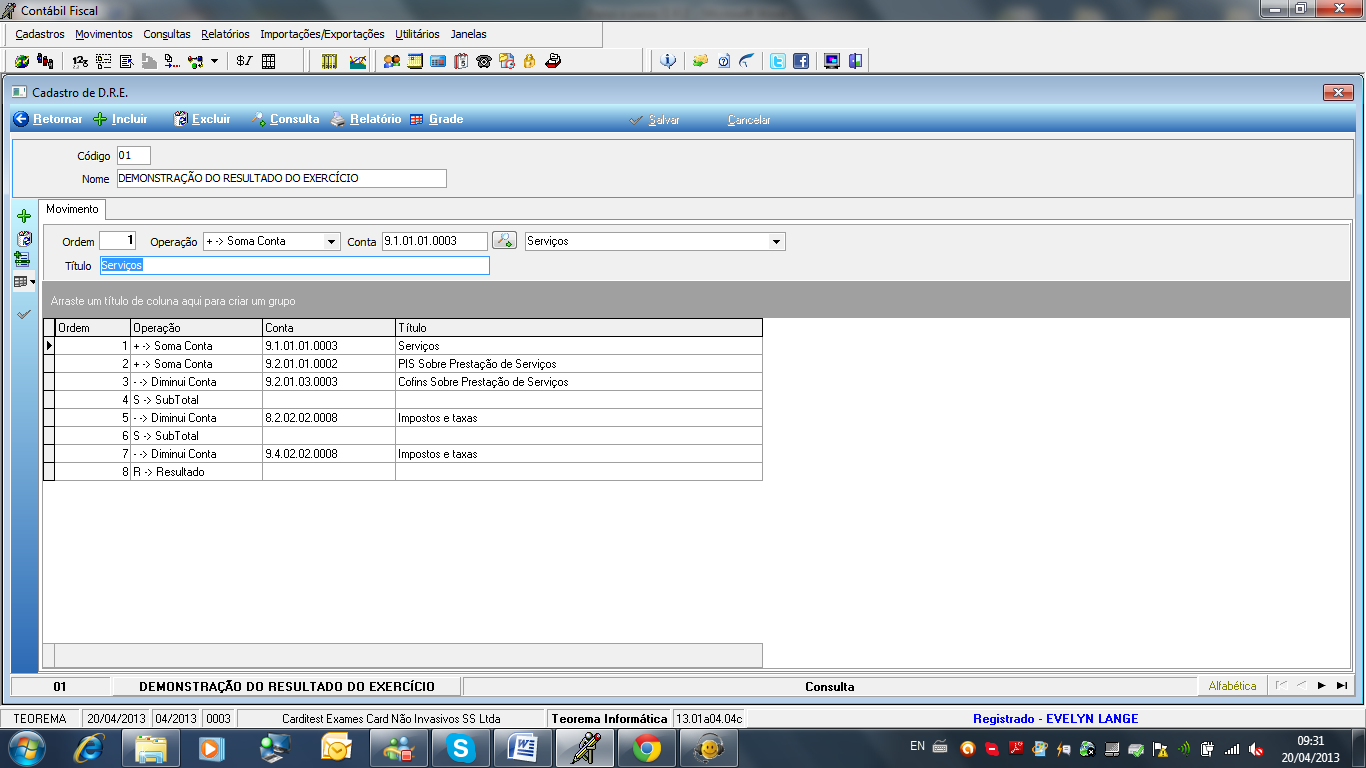Screen dimensions: 1366x768
Task: Click the Alfabética button in the status bar
Action: pyautogui.click(x=1232, y=686)
